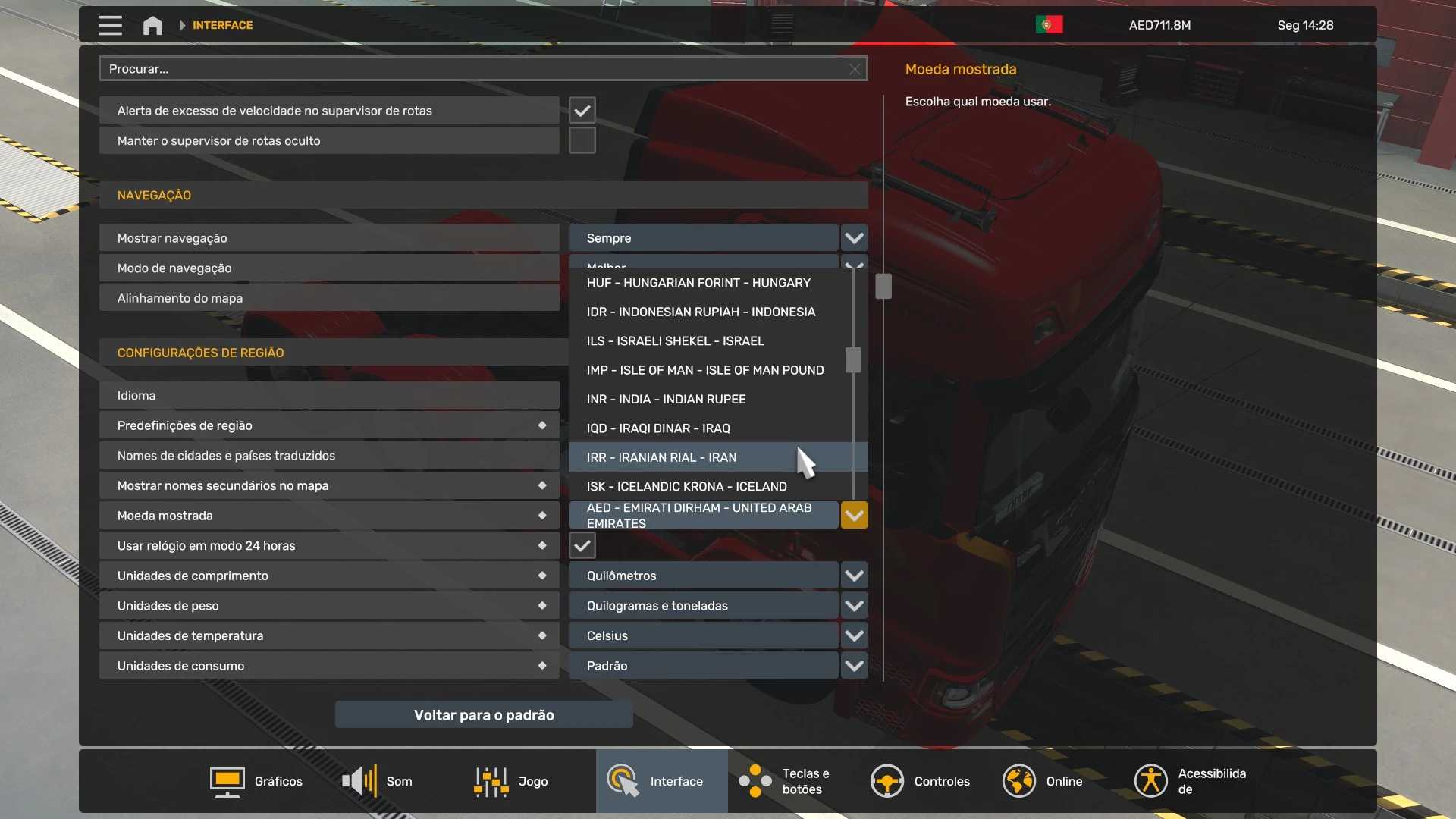Click the currency list scrollbar handle

tap(853, 359)
